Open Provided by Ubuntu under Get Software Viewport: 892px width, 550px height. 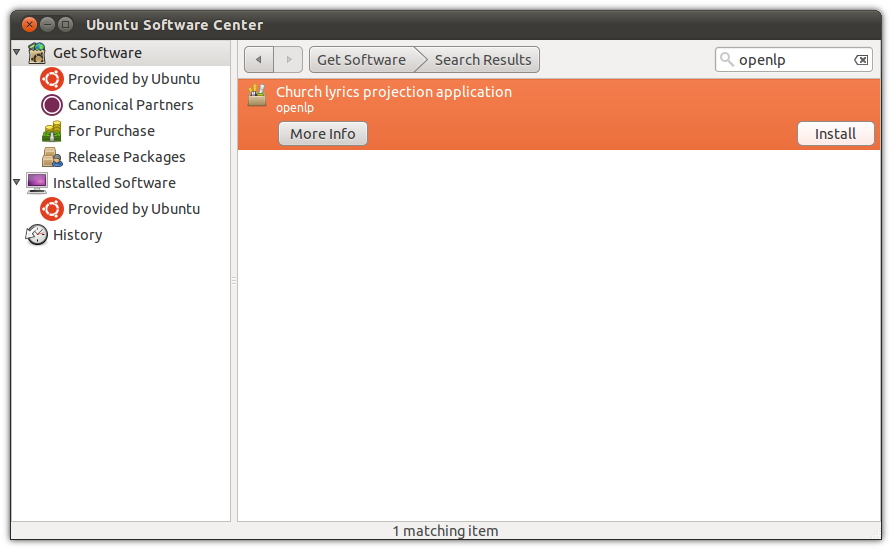click(134, 79)
